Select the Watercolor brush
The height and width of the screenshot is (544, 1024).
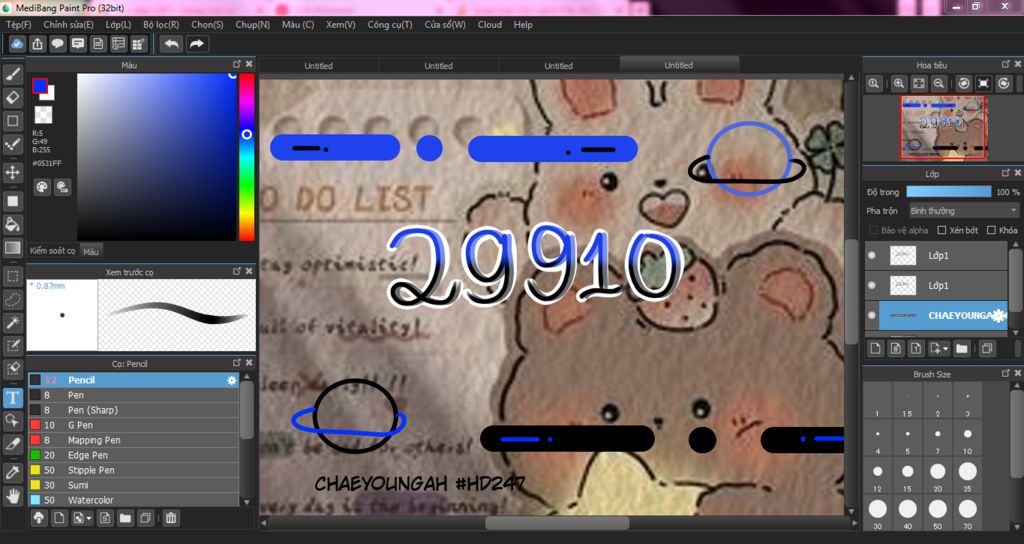(133, 500)
